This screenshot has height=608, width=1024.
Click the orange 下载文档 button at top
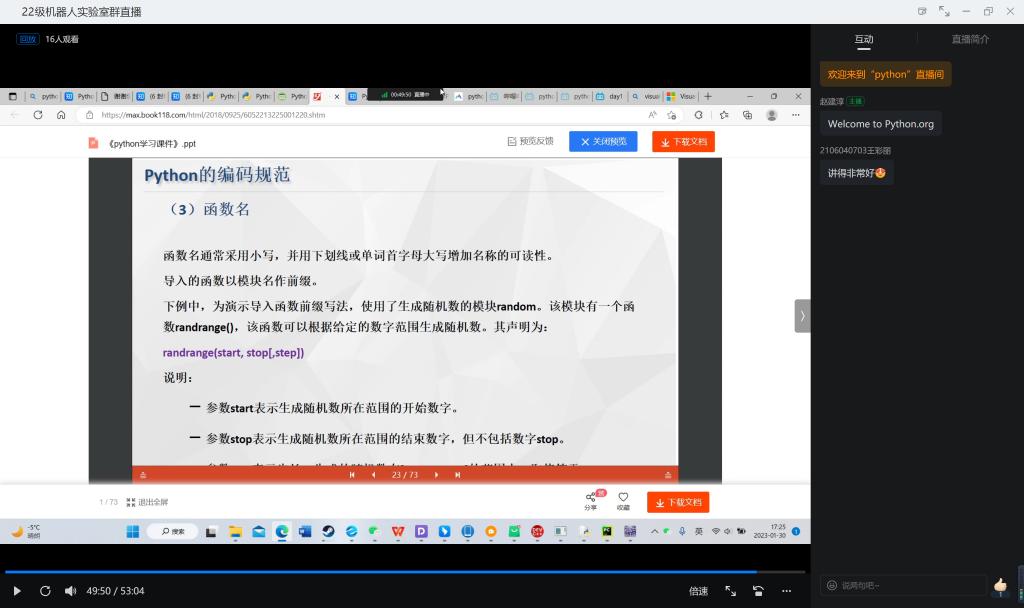pyautogui.click(x=683, y=142)
